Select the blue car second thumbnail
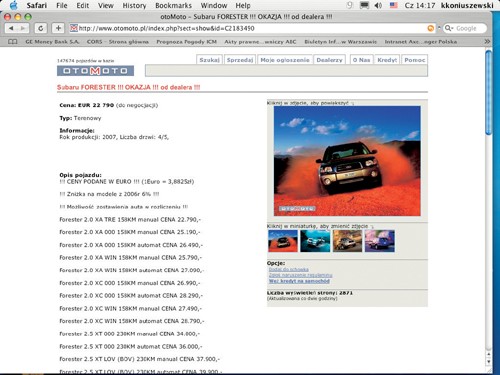The image size is (500, 375). [315, 241]
